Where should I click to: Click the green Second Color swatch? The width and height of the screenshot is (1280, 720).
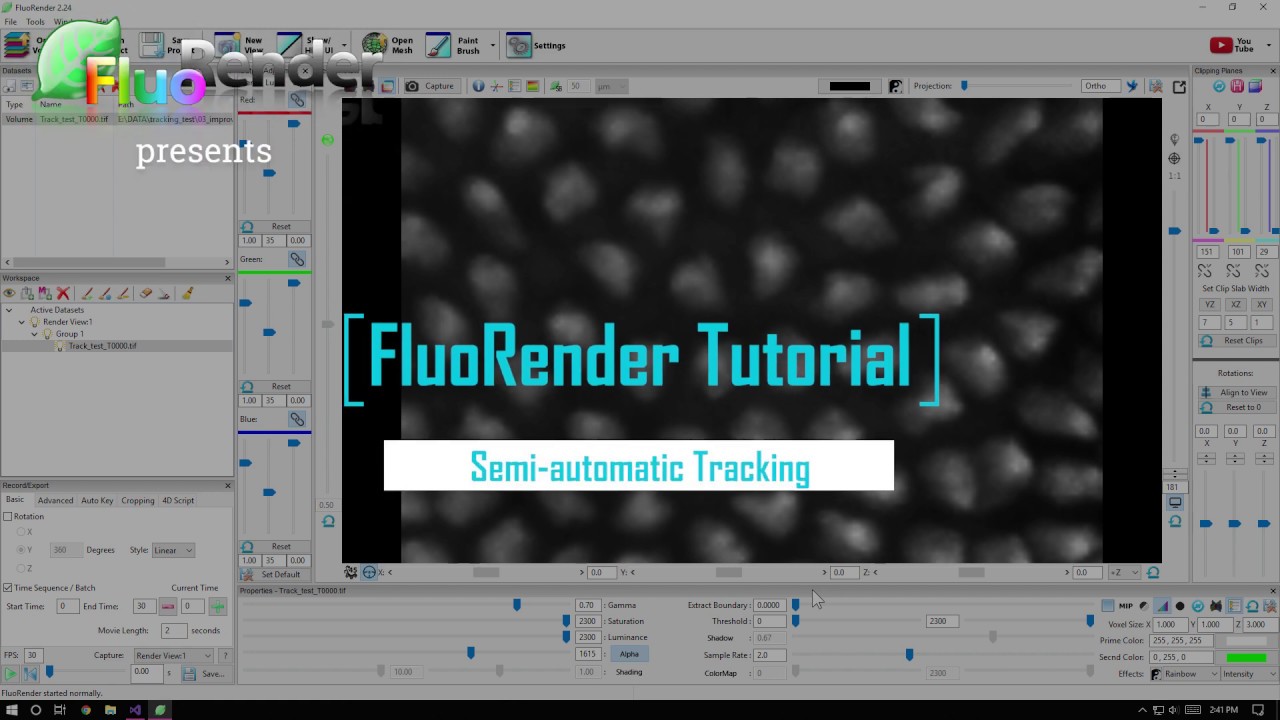point(1246,657)
